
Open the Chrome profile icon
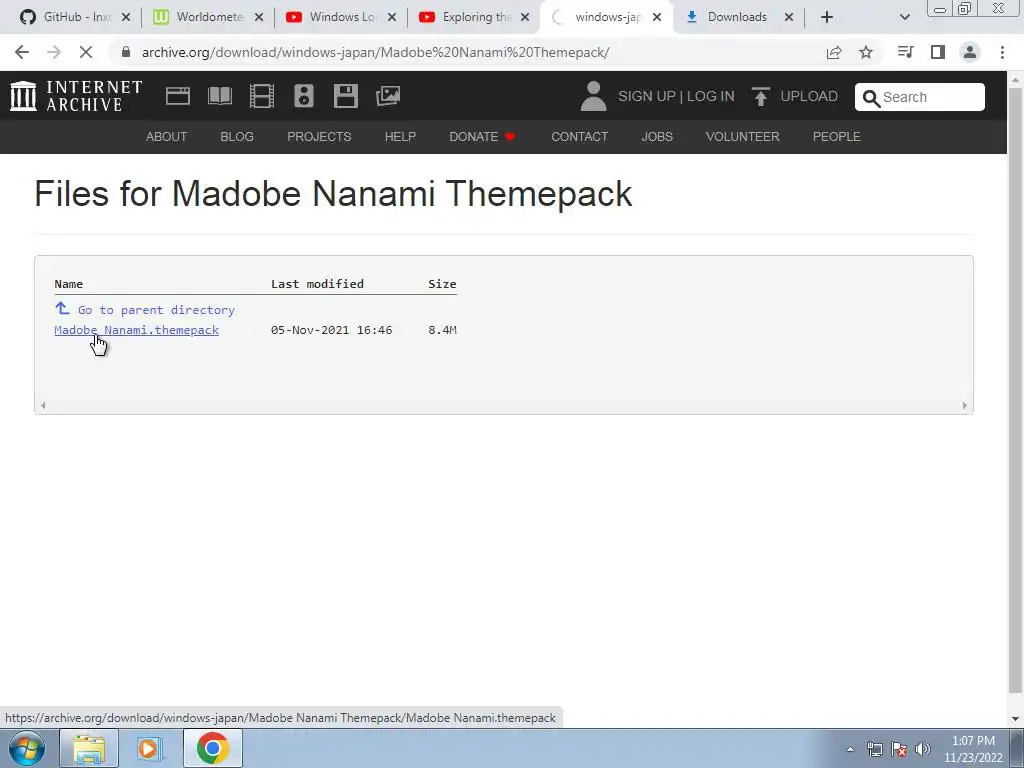pyautogui.click(x=970, y=52)
